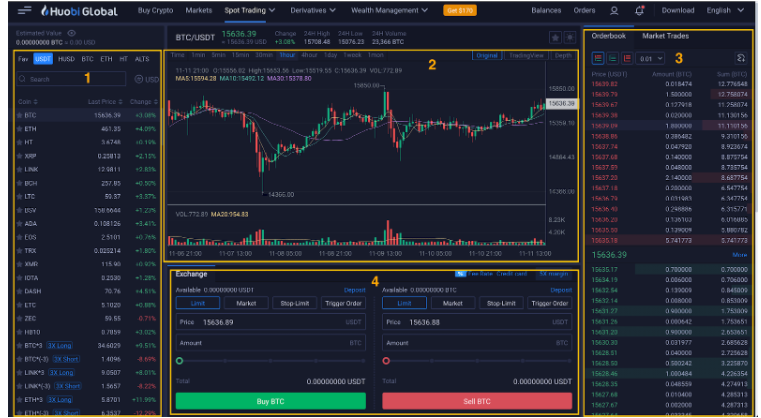The width and height of the screenshot is (761, 418).
Task: Click magnifier icon in coin search
Action: click(x=22, y=79)
